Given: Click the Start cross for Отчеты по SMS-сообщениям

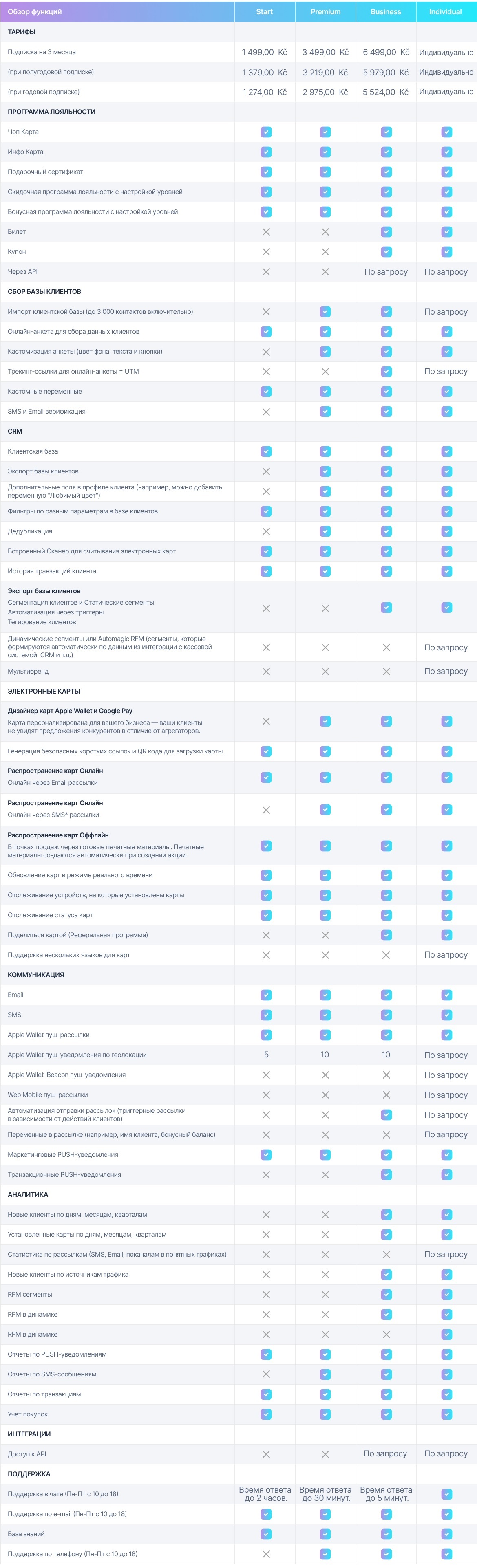Looking at the screenshot, I should pos(265,1374).
